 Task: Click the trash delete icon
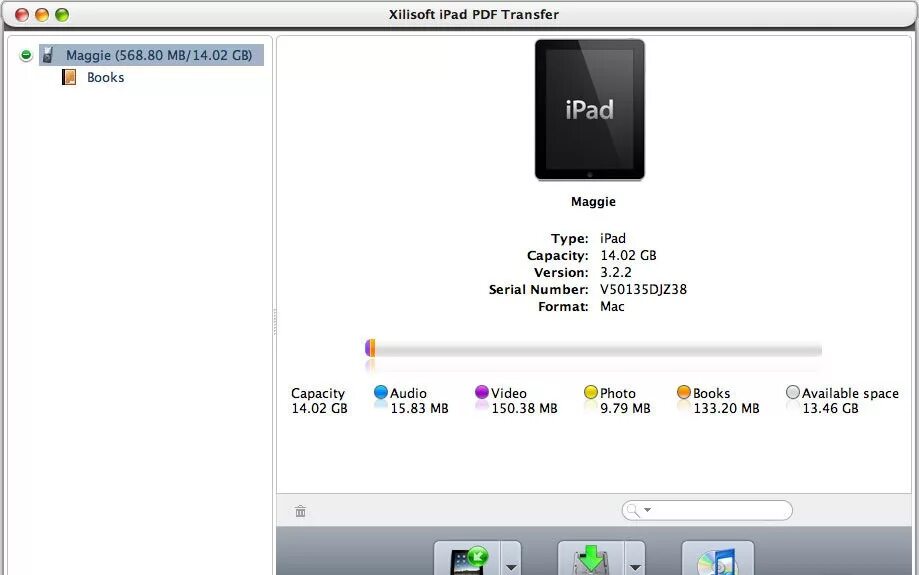pyautogui.click(x=301, y=511)
